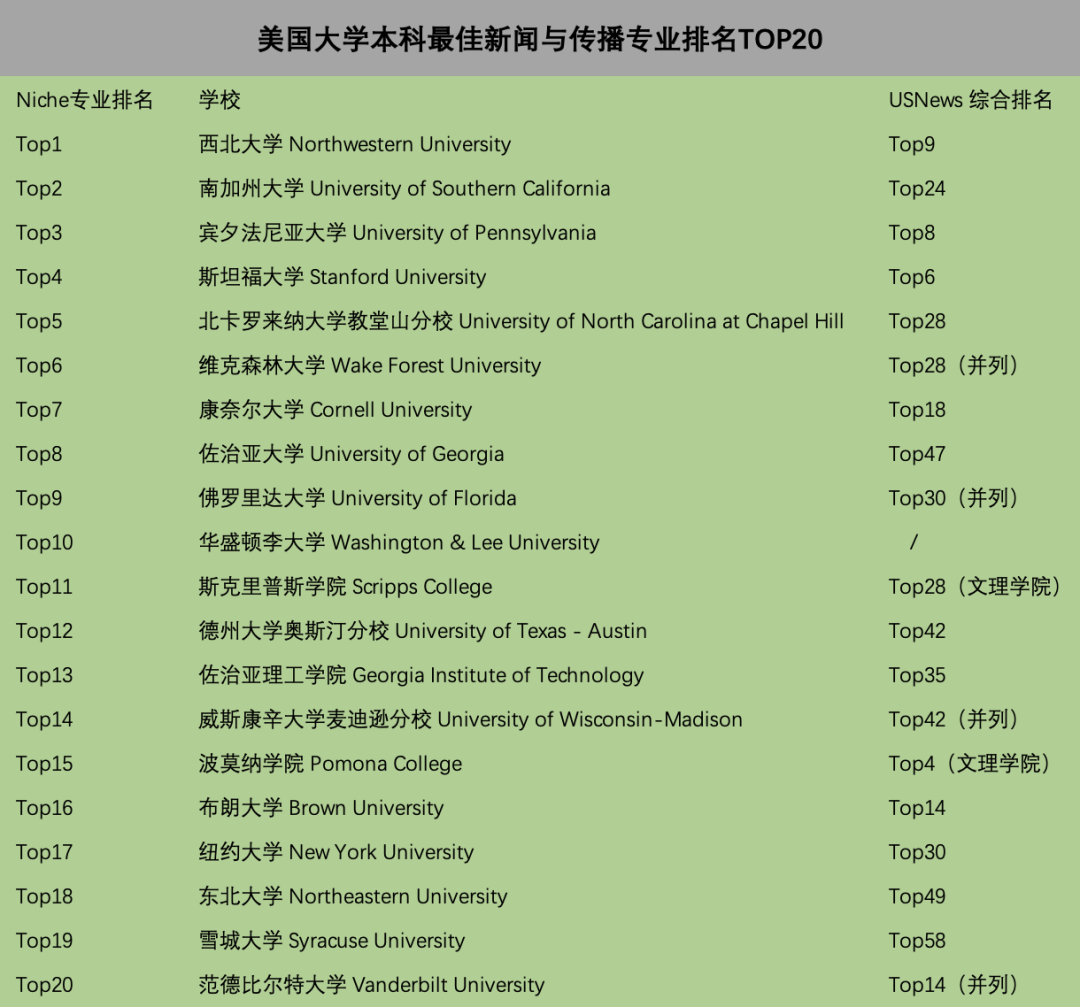Select 康奈尔大学 Cornell University
Image resolution: width=1080 pixels, height=1007 pixels.
[335, 410]
